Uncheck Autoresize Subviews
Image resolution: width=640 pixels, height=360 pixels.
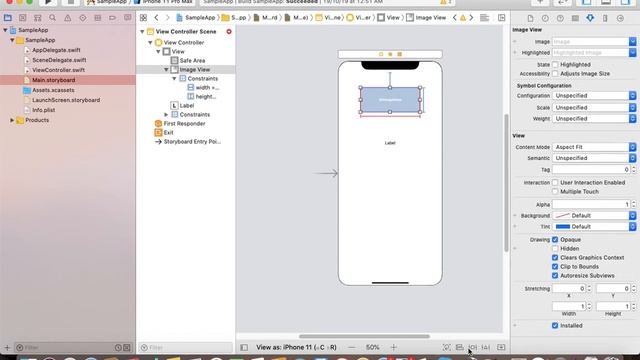tap(555, 276)
